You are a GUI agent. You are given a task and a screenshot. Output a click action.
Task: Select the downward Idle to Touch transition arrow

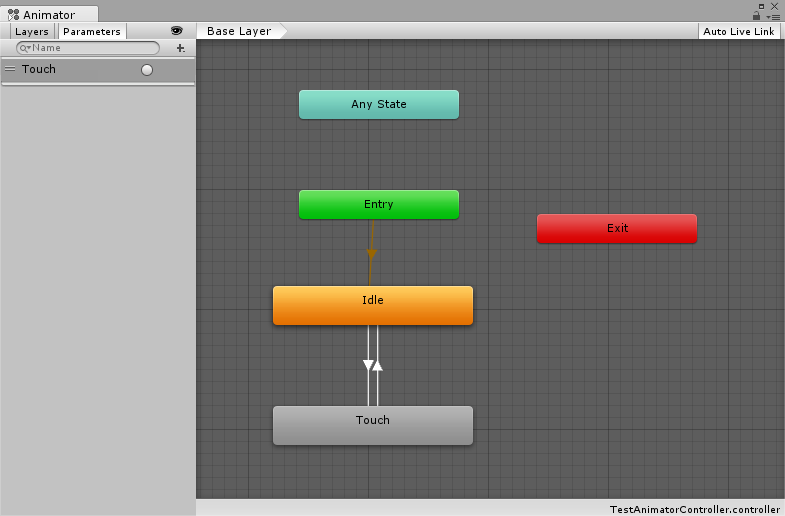click(x=367, y=365)
